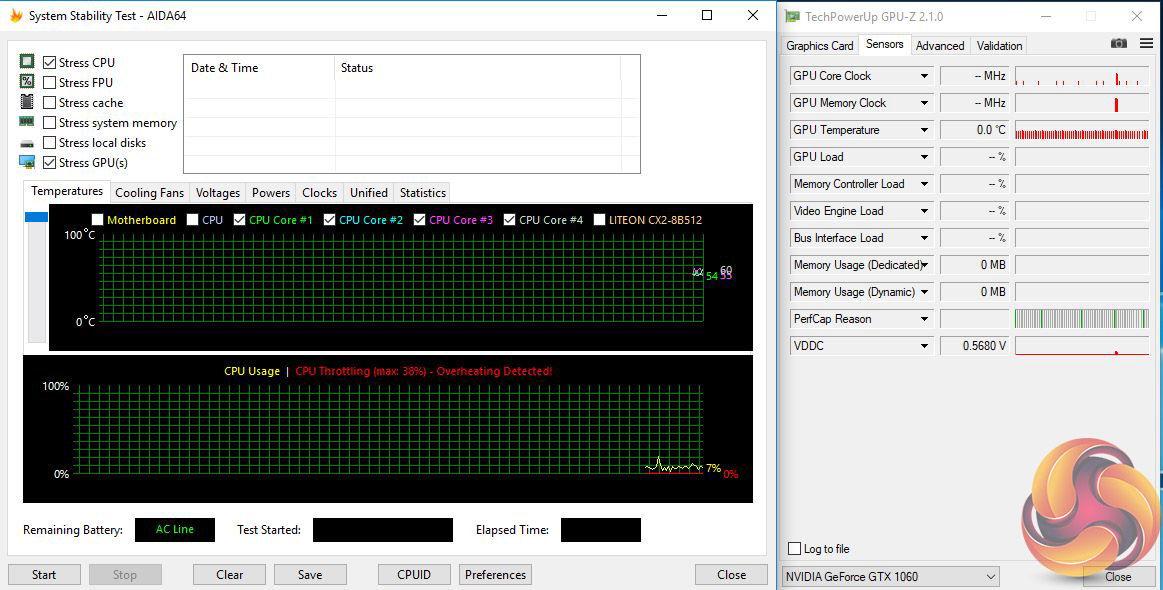This screenshot has height=590, width=1163.
Task: Open the Advanced tab in GPU-Z
Action: pos(940,46)
